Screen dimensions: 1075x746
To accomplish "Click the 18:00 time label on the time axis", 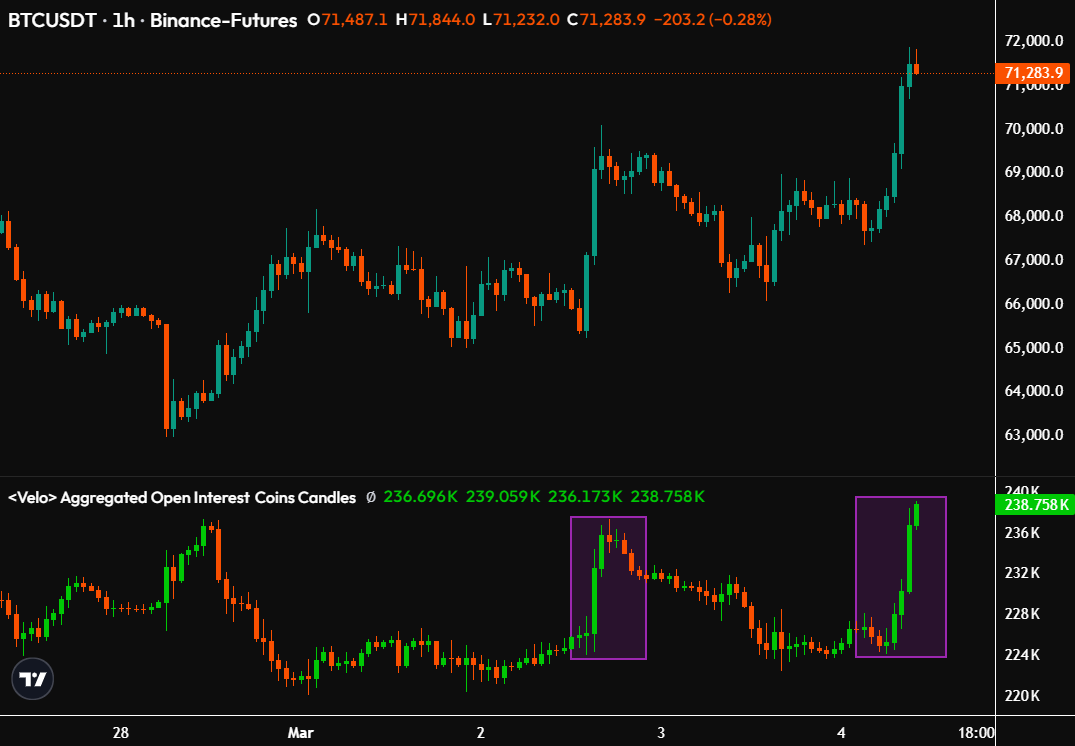I will tap(976, 733).
